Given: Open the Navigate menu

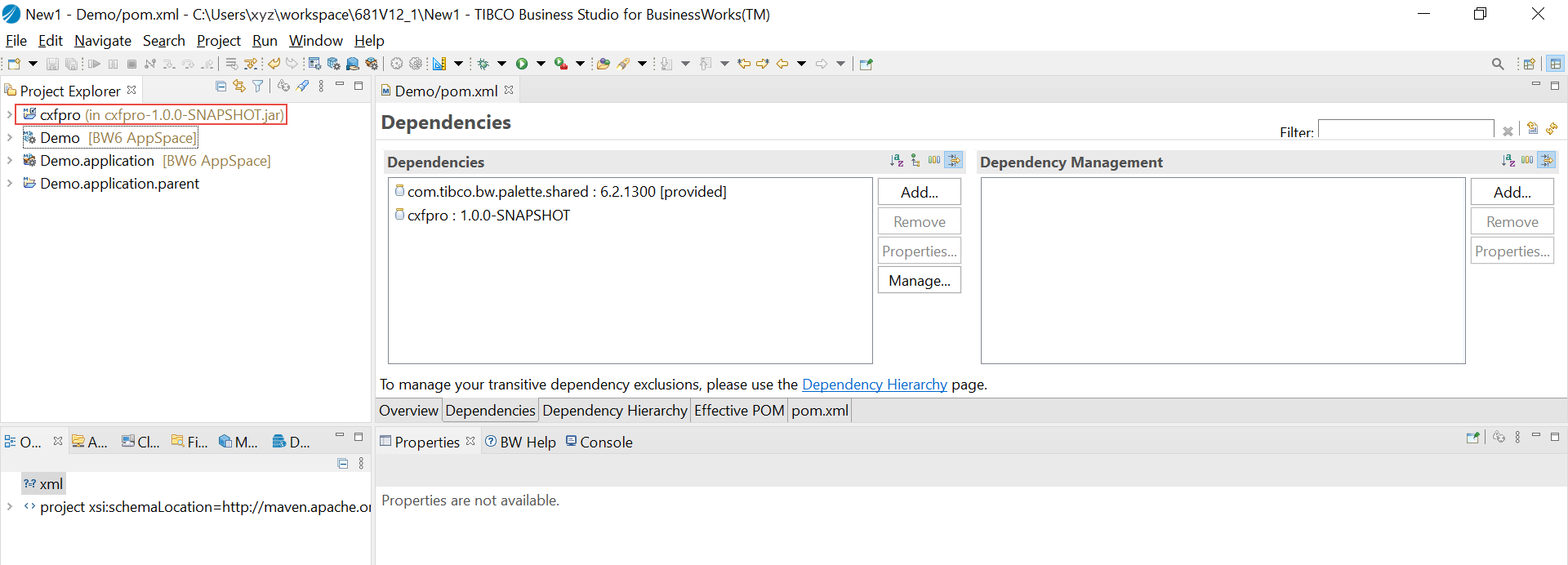Looking at the screenshot, I should click(x=103, y=40).
